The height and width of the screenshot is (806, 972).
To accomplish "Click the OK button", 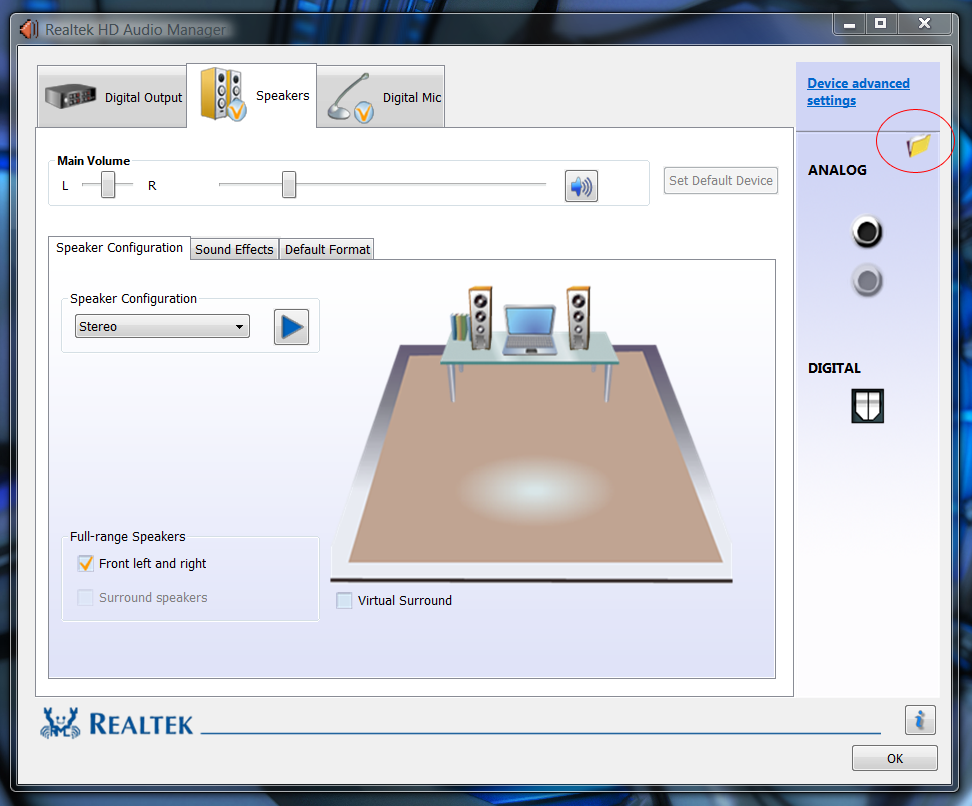I will [895, 758].
